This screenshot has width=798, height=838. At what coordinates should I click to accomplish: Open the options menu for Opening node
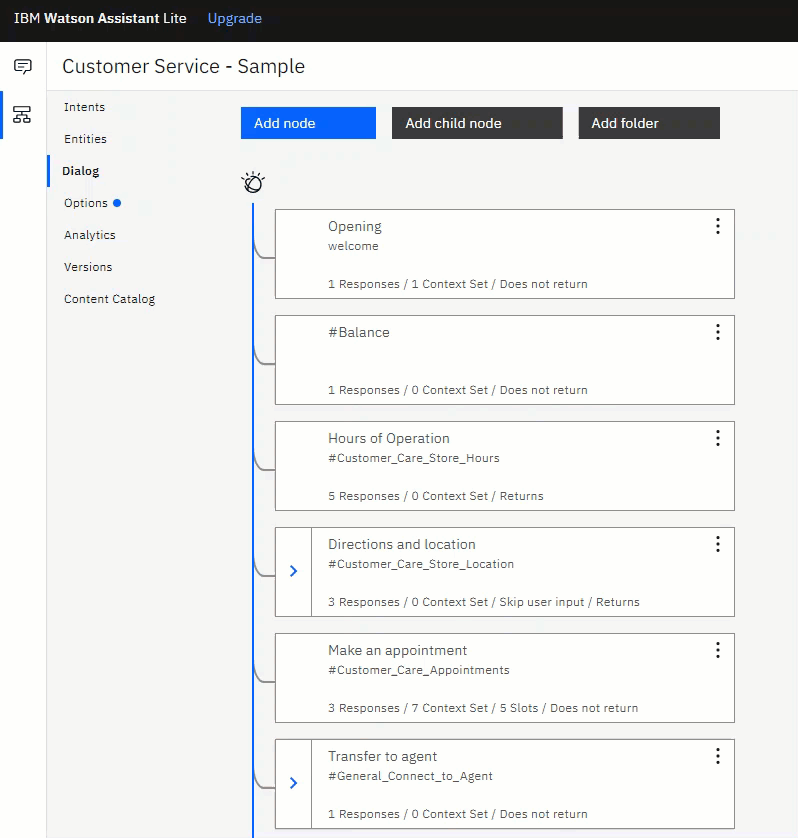click(x=718, y=226)
